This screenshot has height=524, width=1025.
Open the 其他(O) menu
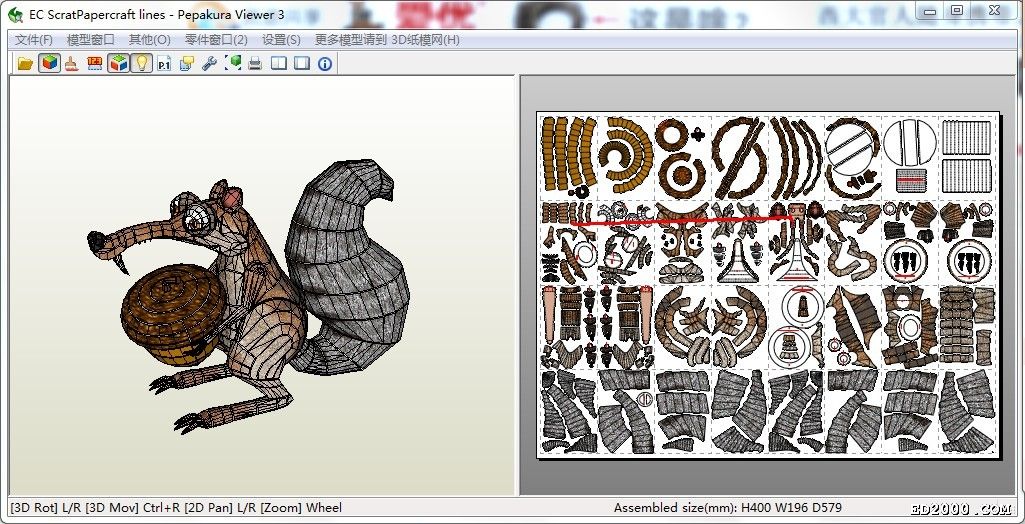pos(150,40)
